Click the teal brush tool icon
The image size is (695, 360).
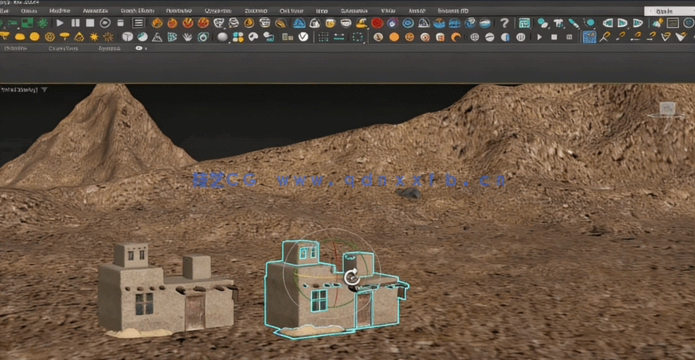click(573, 23)
